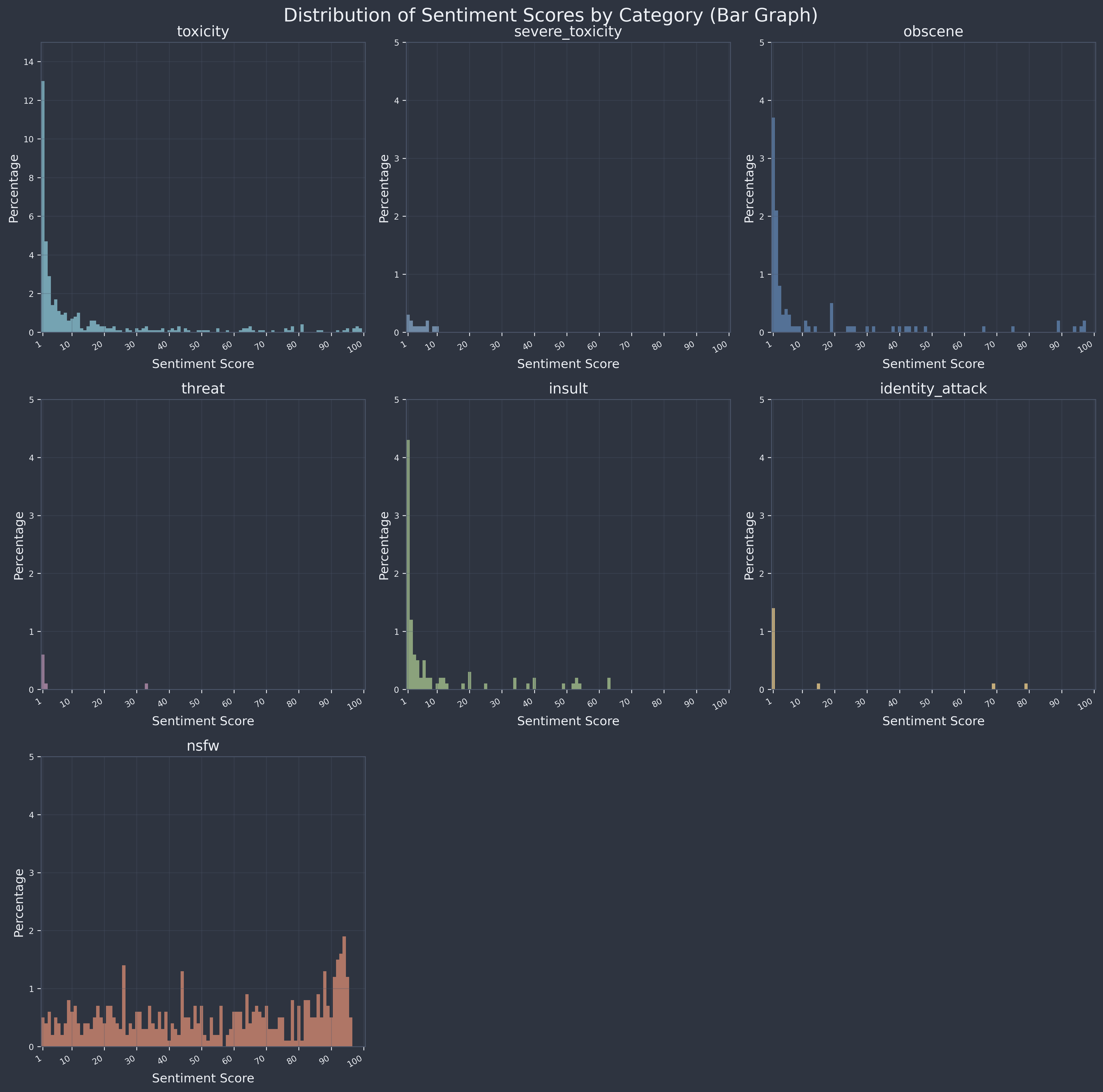This screenshot has width=1103, height=1092.
Task: Click the '12' y-axis tick in toxicity
Action: [29, 101]
